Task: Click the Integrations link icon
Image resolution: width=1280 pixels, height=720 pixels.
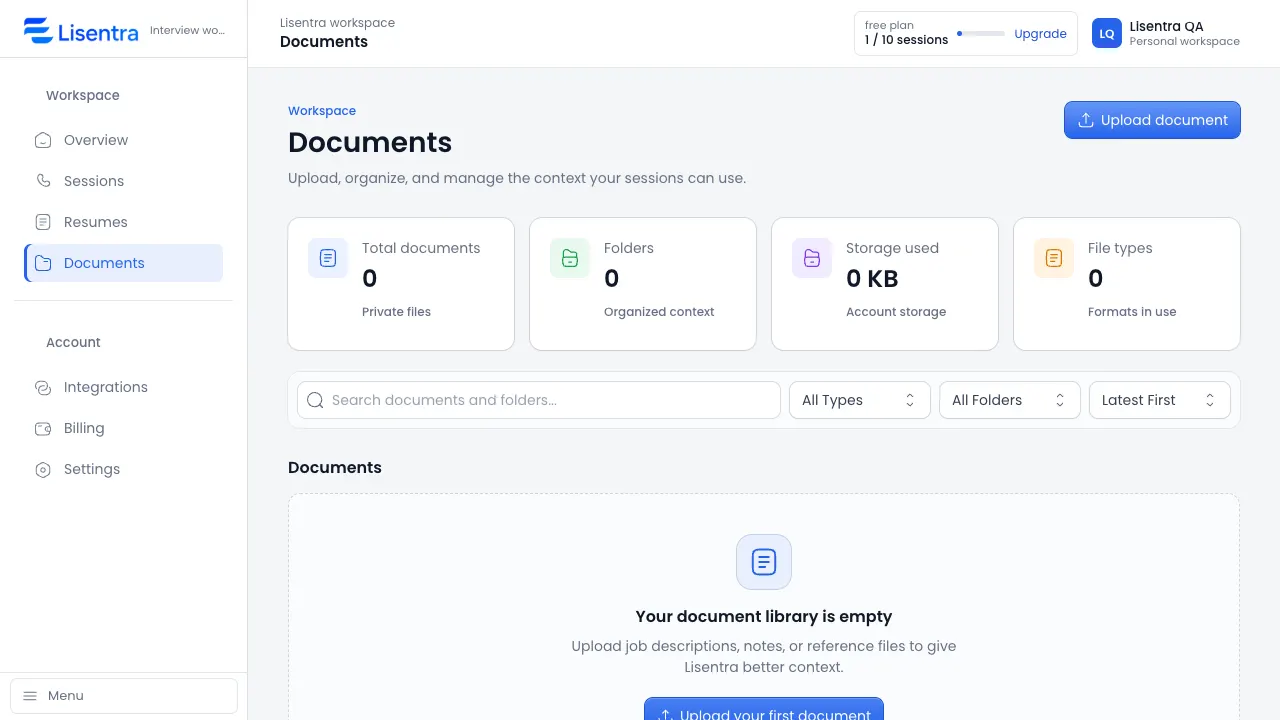Action: [43, 387]
